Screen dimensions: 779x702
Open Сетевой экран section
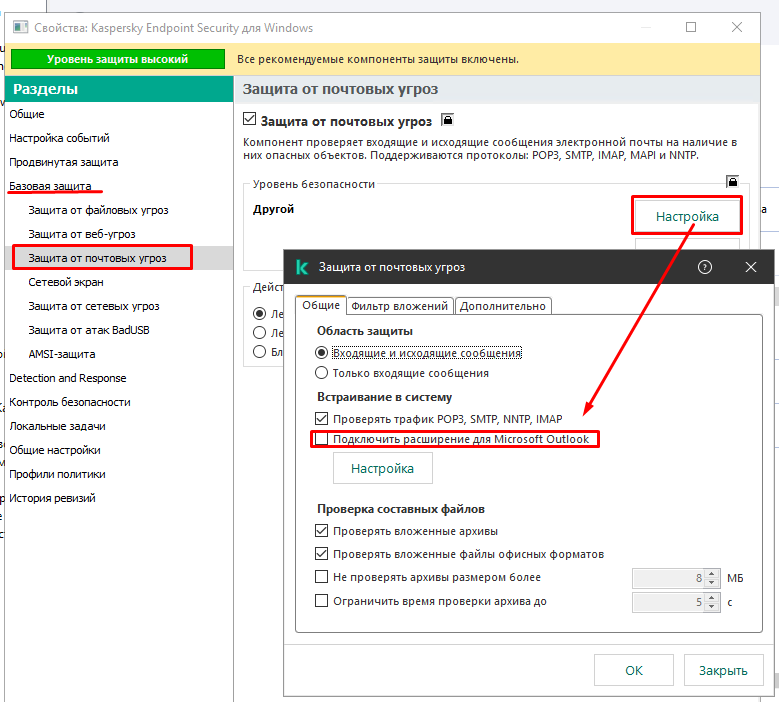(66, 282)
